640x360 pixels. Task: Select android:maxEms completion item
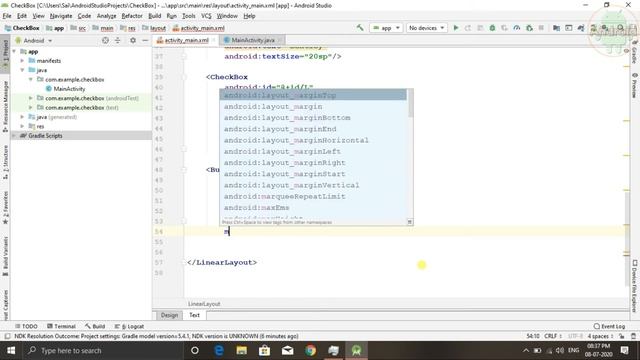click(313, 207)
